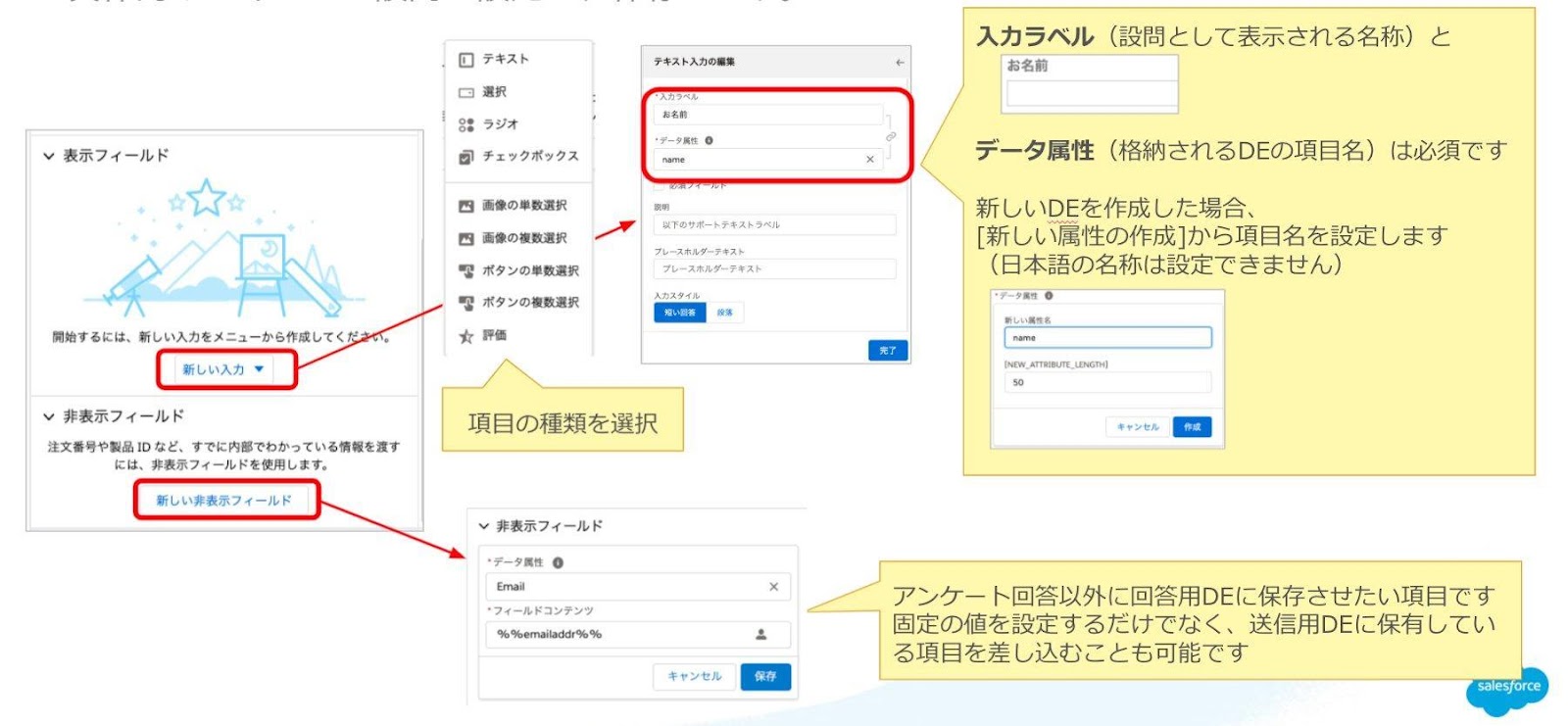Collapse the 表示フィールド section
The width and height of the screenshot is (1568, 726).
[x=48, y=156]
